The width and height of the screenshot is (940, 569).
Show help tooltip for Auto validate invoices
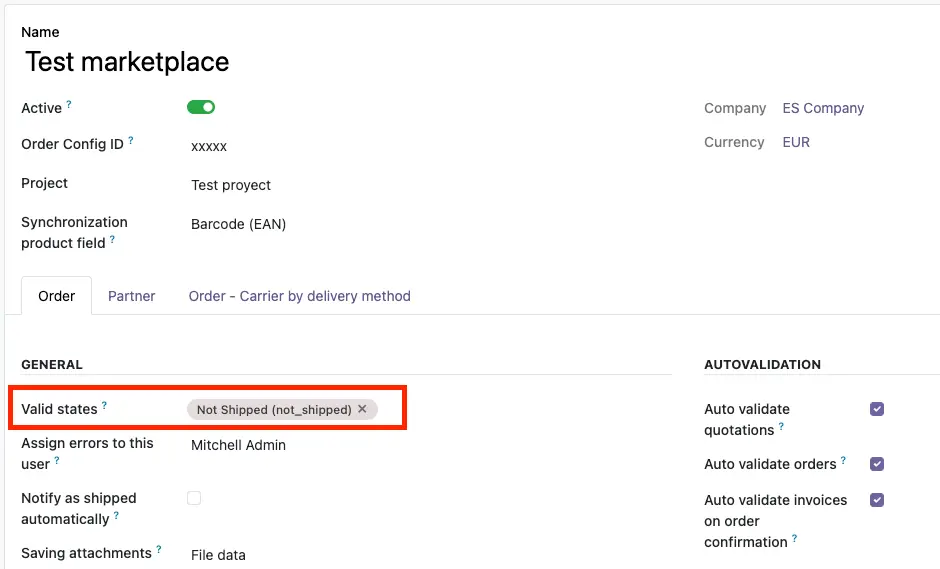click(x=794, y=538)
